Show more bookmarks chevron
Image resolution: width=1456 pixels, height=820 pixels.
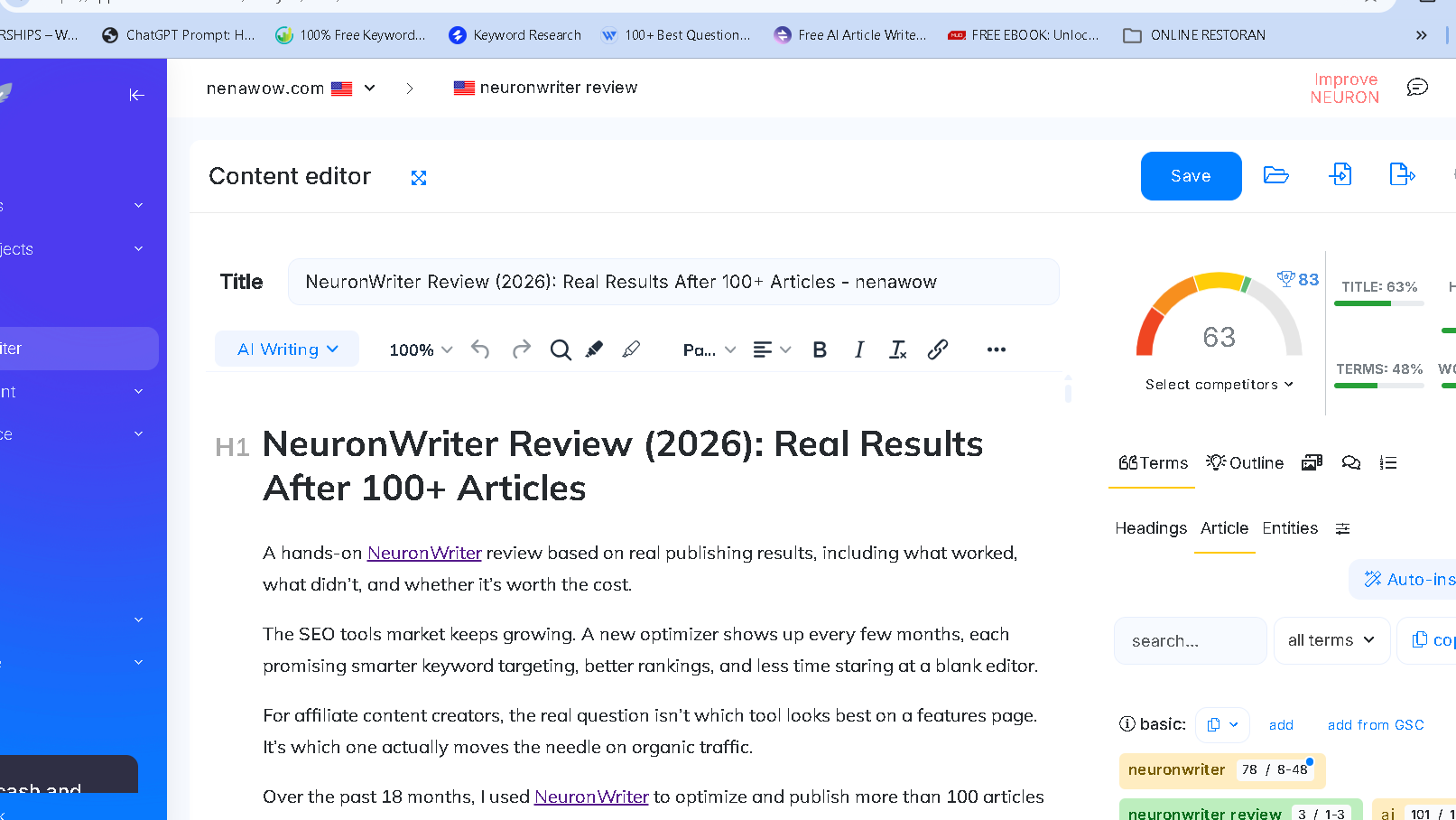pyautogui.click(x=1422, y=35)
